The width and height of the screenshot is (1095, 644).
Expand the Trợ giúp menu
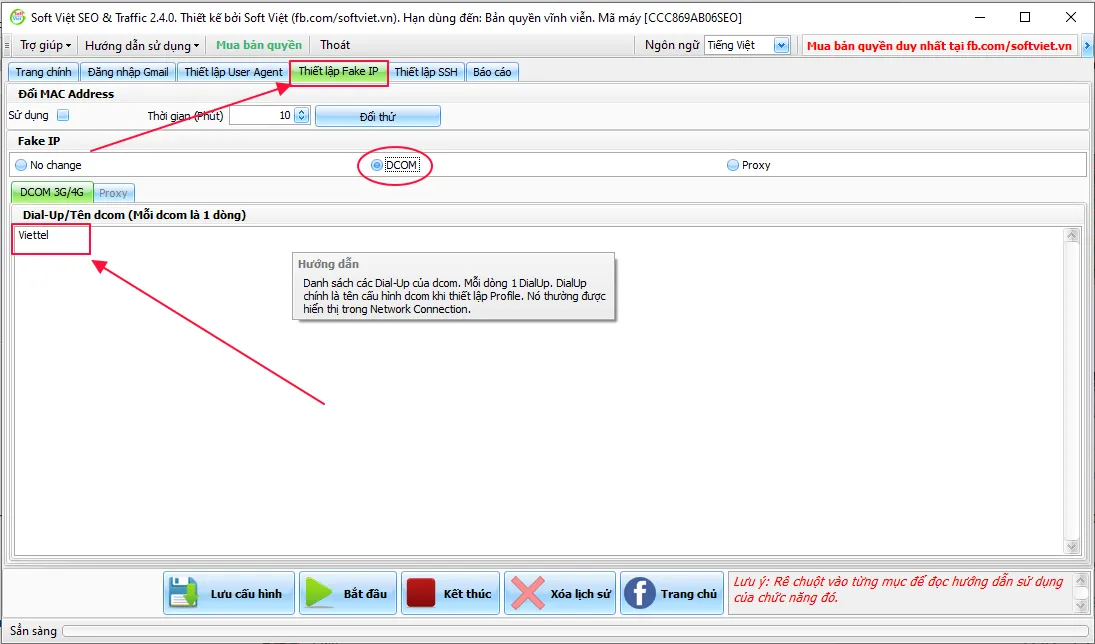[45, 45]
